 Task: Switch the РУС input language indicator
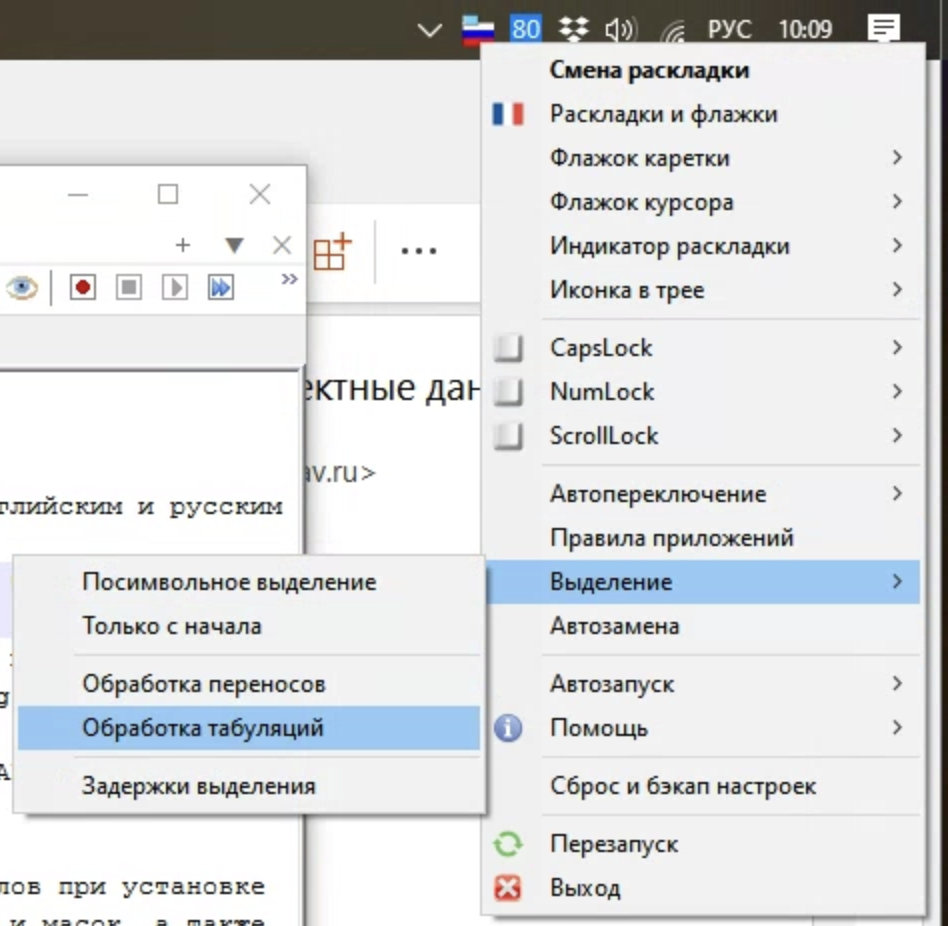729,28
